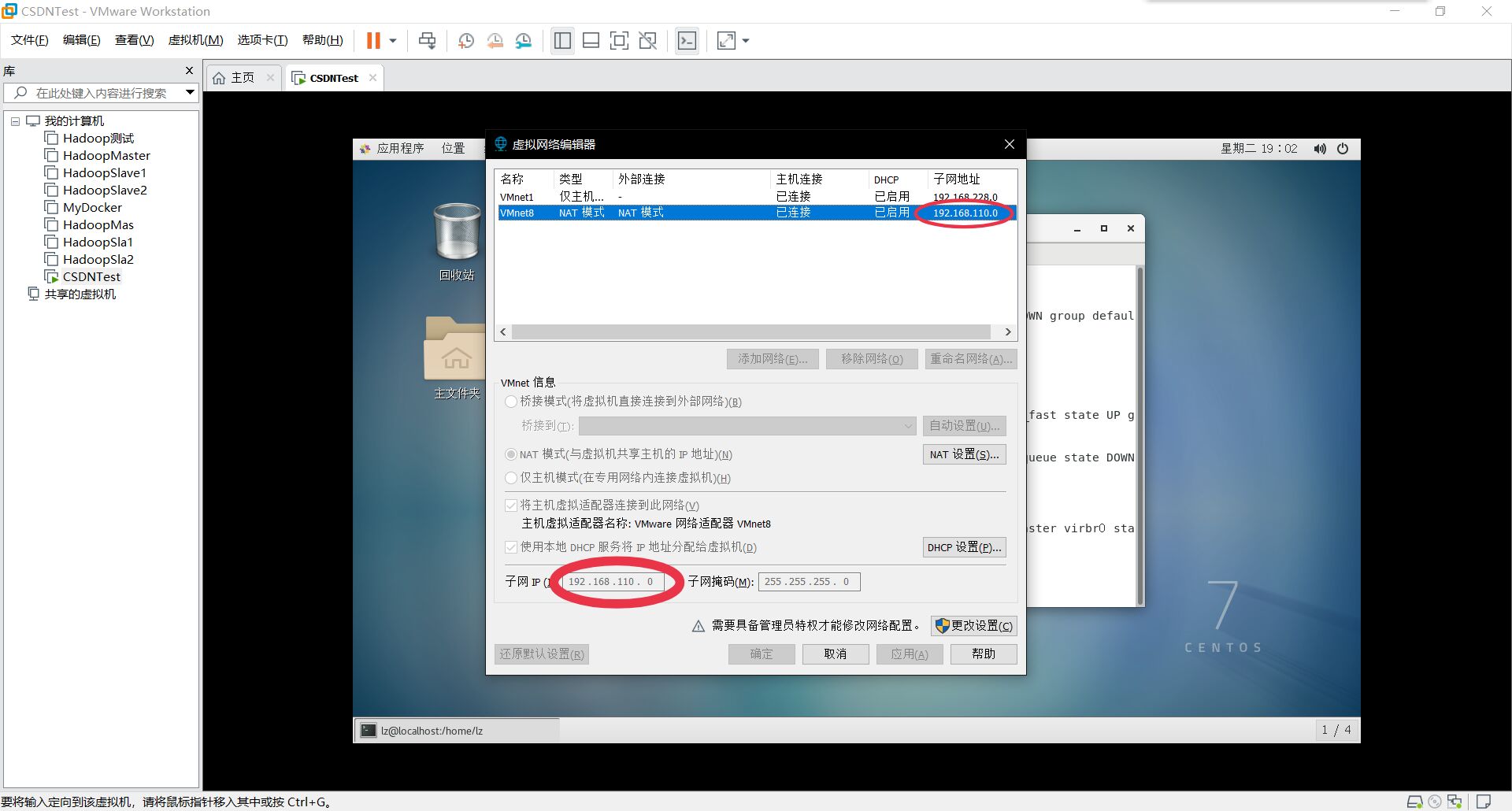Select HadoopSlave2 virtual machine

105,191
